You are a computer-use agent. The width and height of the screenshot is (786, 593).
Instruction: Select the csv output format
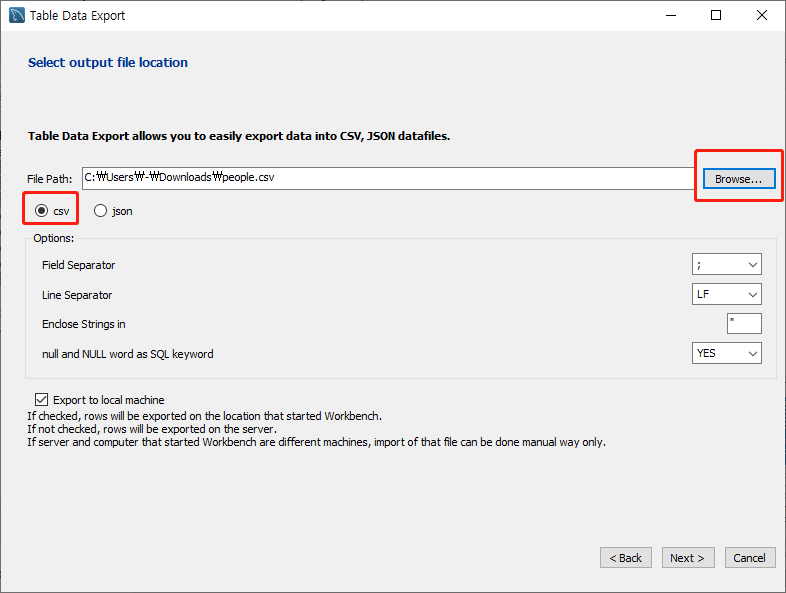(41, 211)
